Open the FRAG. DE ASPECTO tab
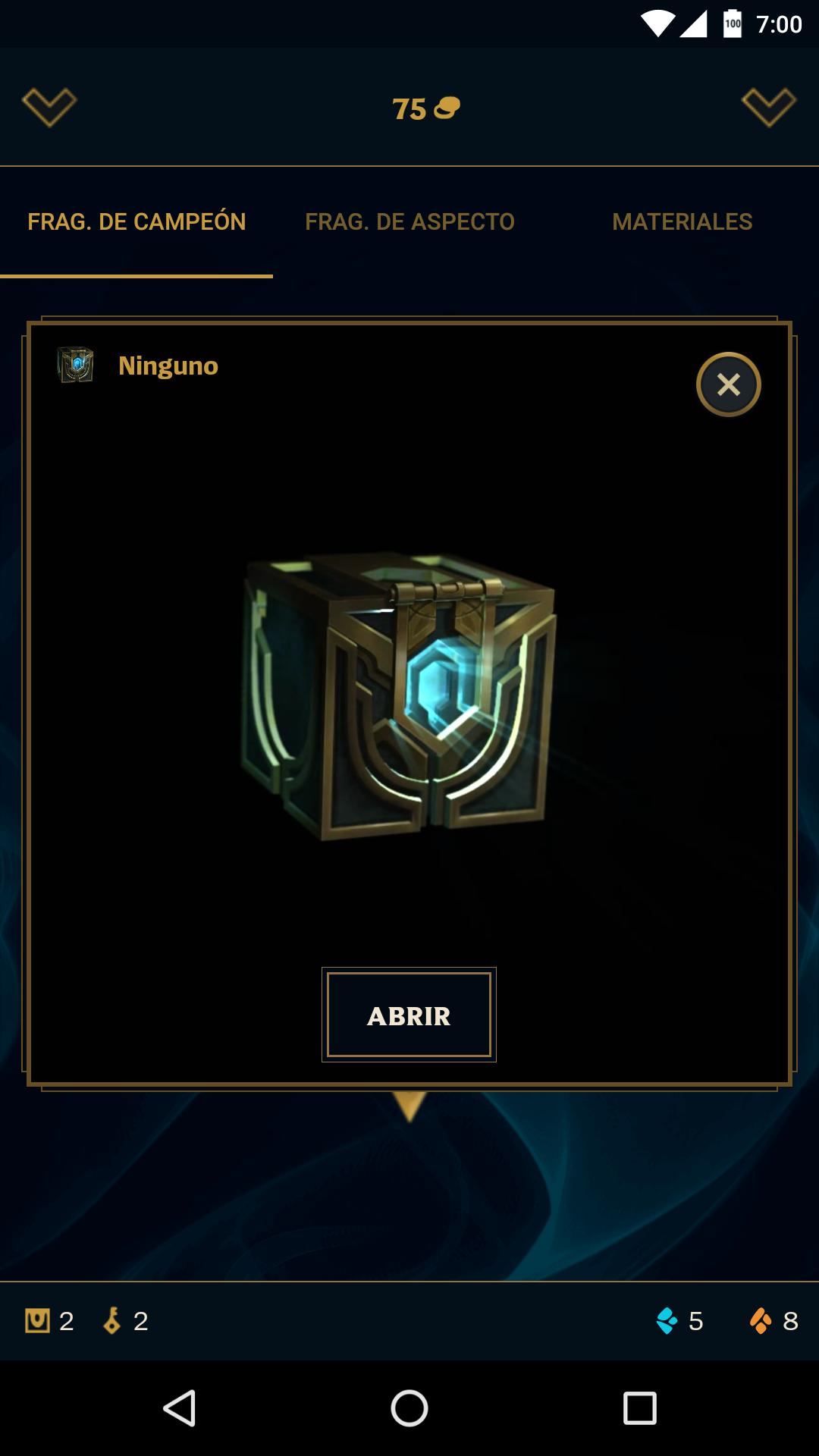 pos(409,221)
